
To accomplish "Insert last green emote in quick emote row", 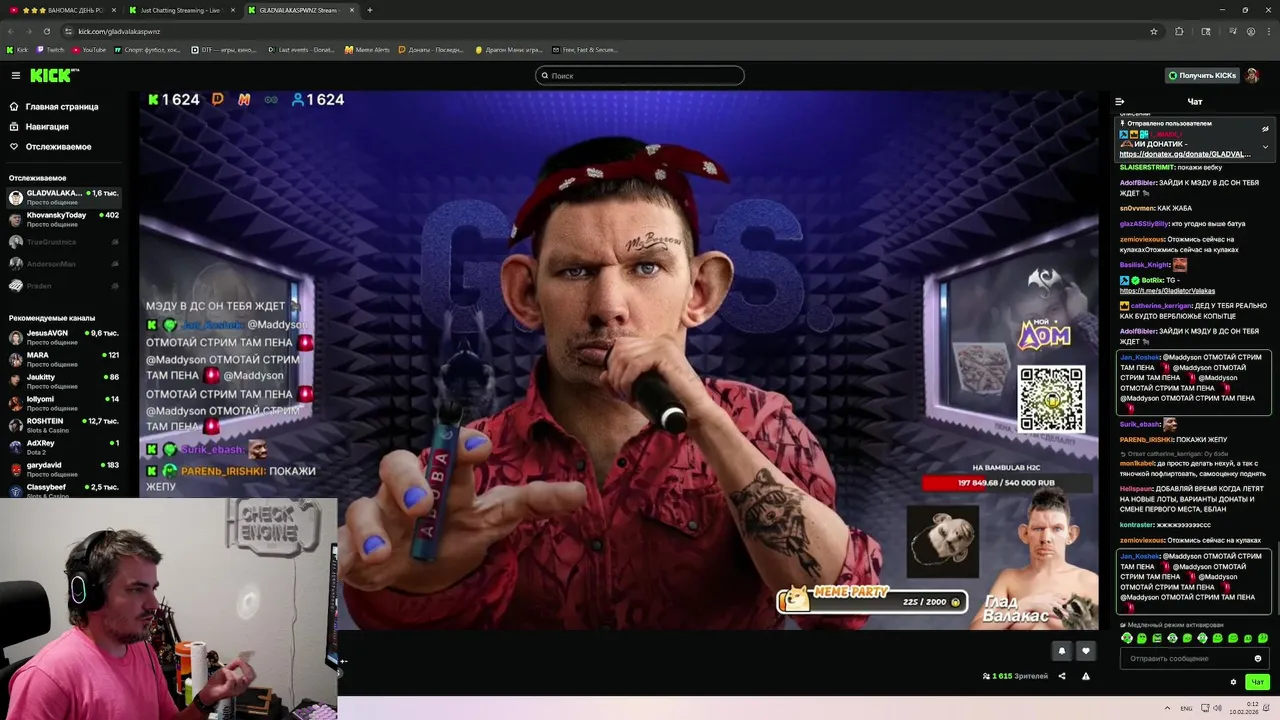I will 1263,638.
